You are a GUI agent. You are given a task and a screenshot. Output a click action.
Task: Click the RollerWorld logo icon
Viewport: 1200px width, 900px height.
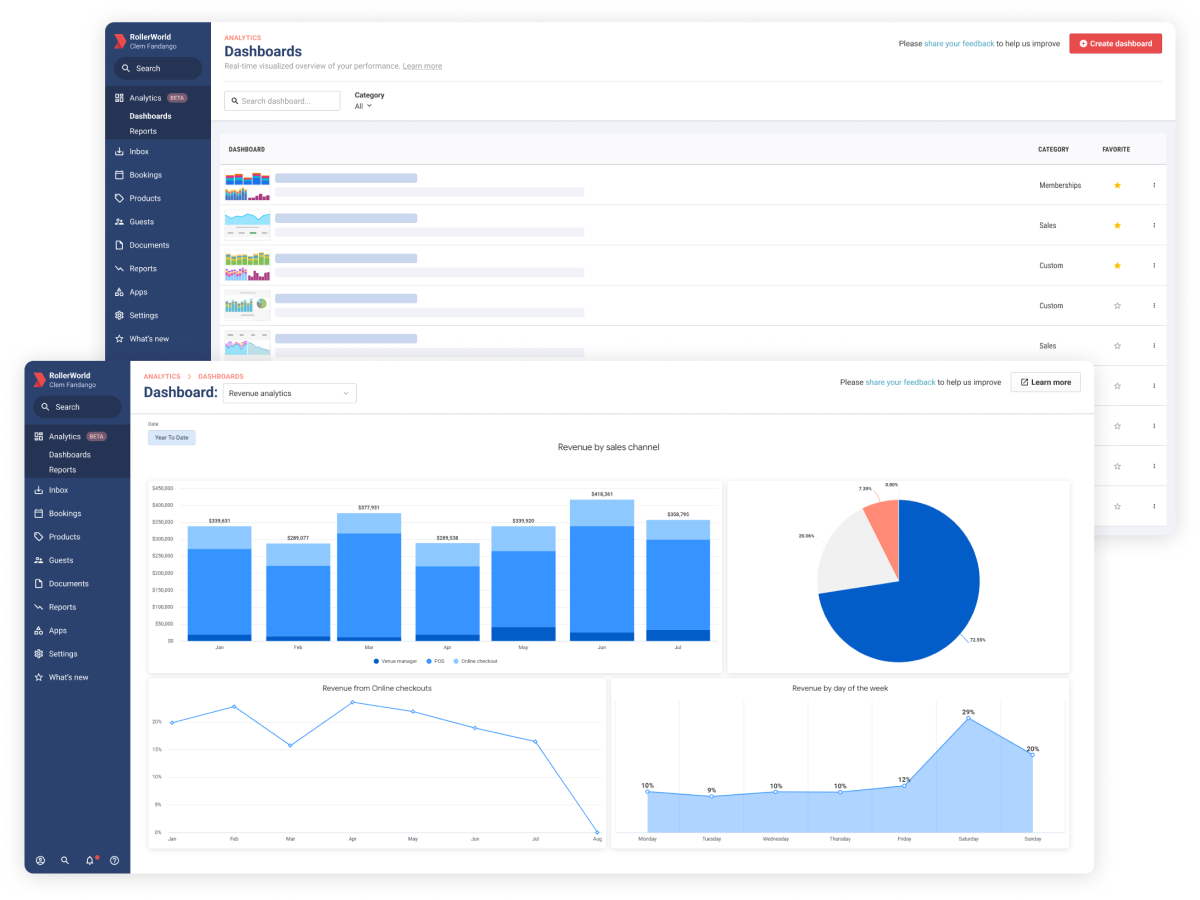(x=39, y=379)
